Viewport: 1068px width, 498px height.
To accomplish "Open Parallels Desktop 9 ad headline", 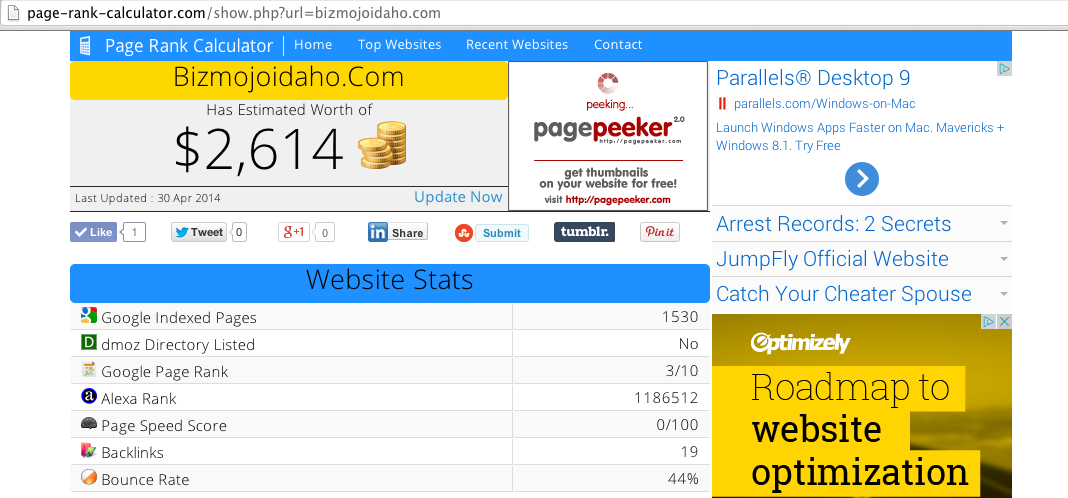I will 813,78.
